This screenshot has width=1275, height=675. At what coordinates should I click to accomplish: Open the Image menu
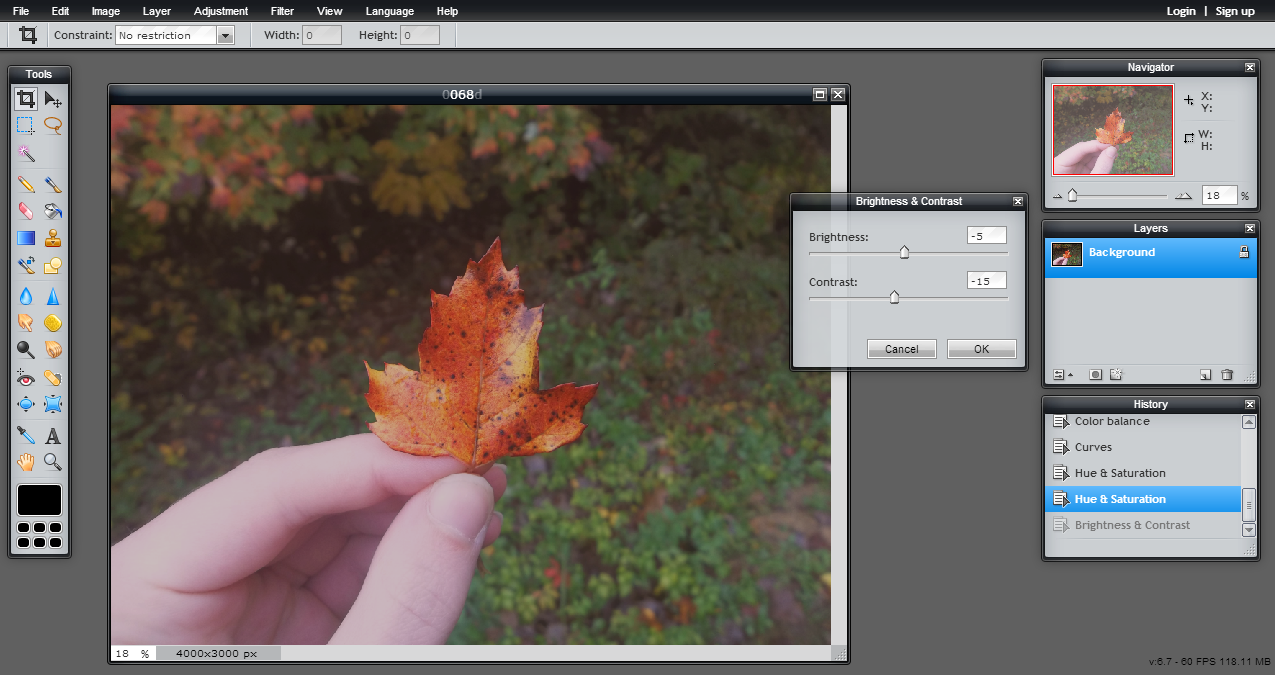pos(106,11)
